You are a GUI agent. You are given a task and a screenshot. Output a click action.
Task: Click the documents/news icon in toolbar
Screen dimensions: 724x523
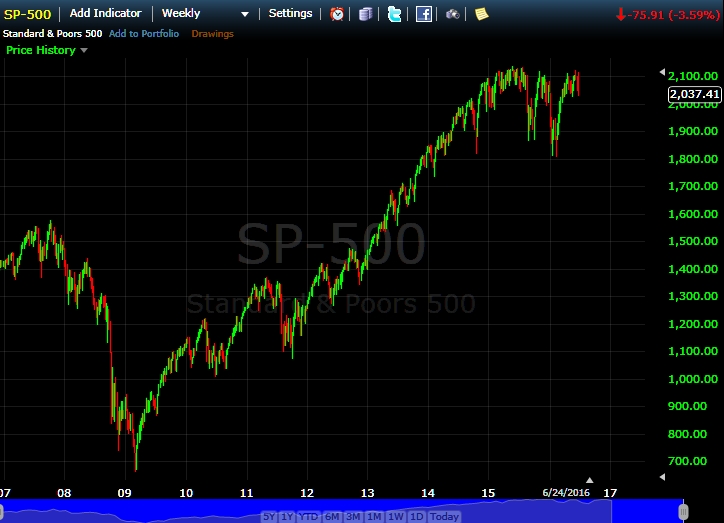click(x=366, y=14)
